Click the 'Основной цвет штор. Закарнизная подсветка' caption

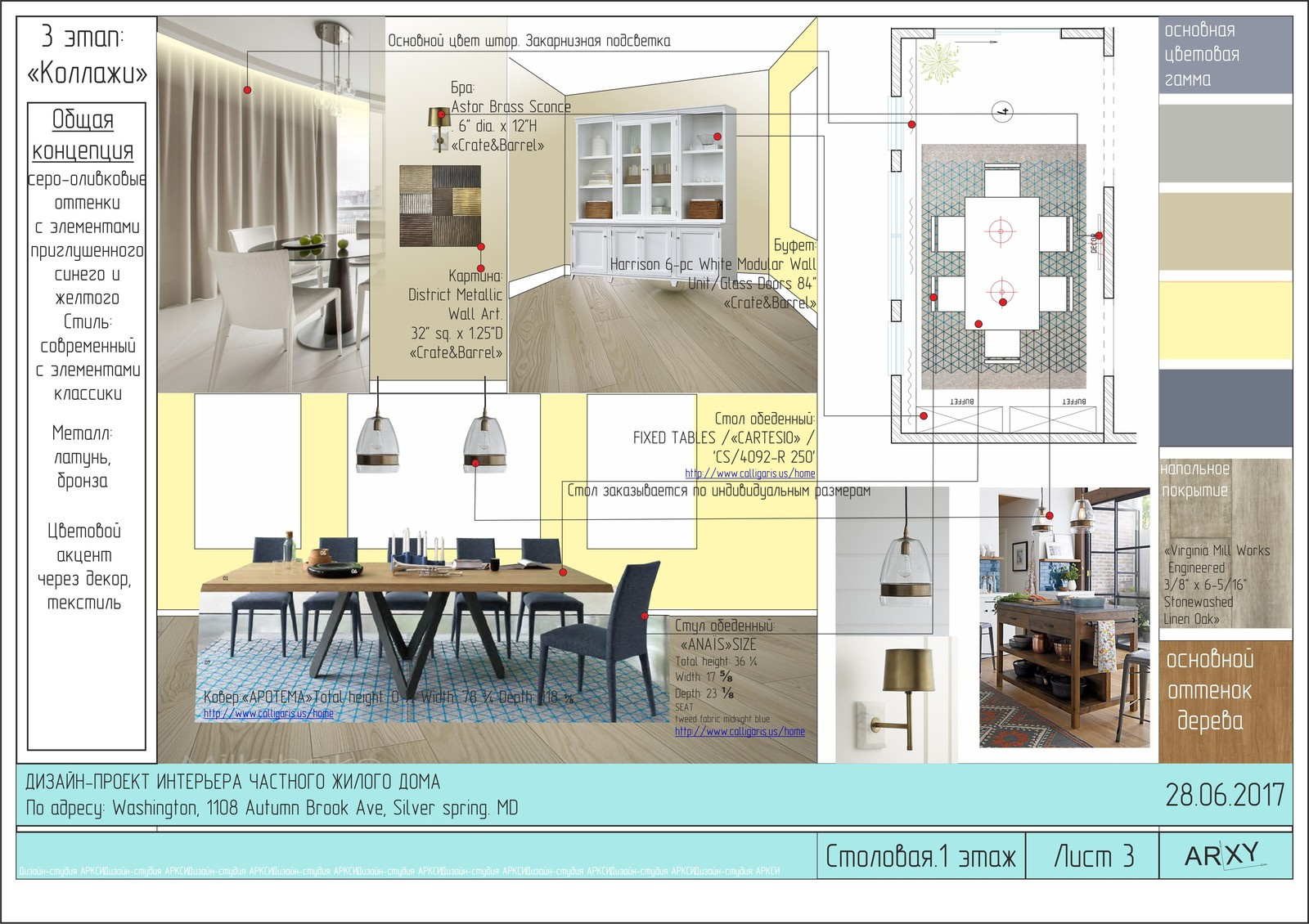pyautogui.click(x=529, y=41)
